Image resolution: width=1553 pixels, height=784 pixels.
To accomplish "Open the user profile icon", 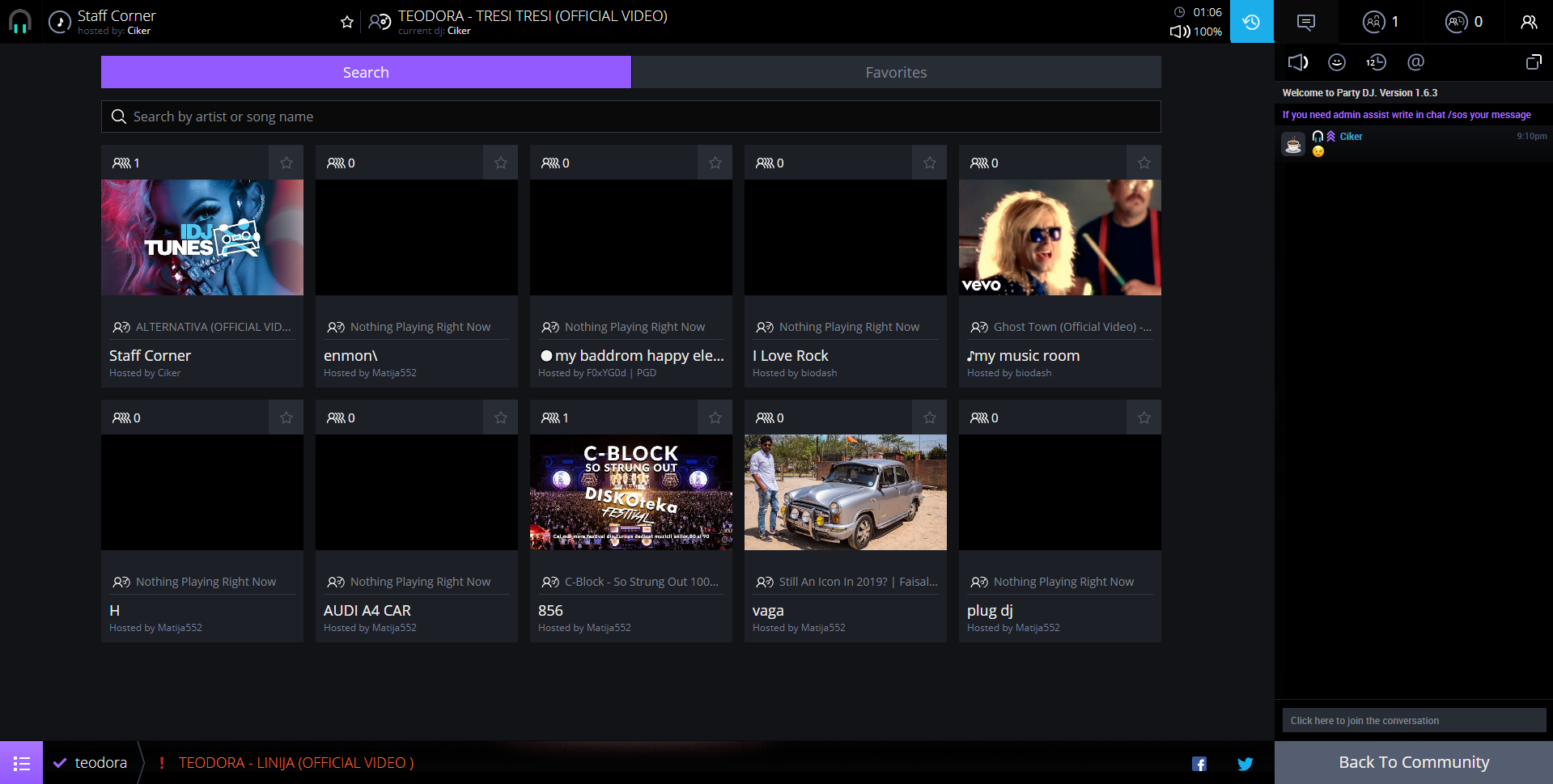I will click(1529, 22).
